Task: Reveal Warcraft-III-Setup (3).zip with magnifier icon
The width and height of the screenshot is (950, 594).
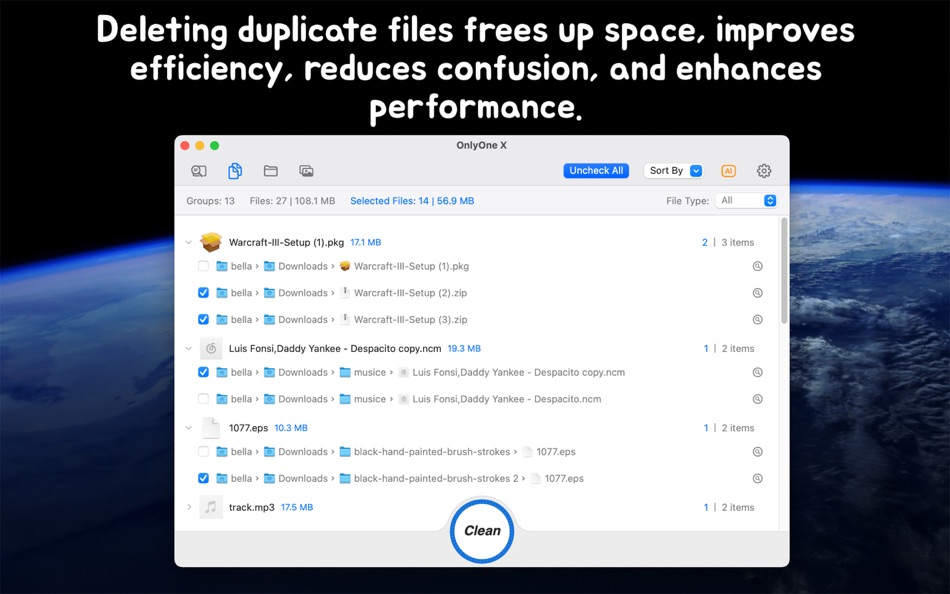Action: point(757,319)
